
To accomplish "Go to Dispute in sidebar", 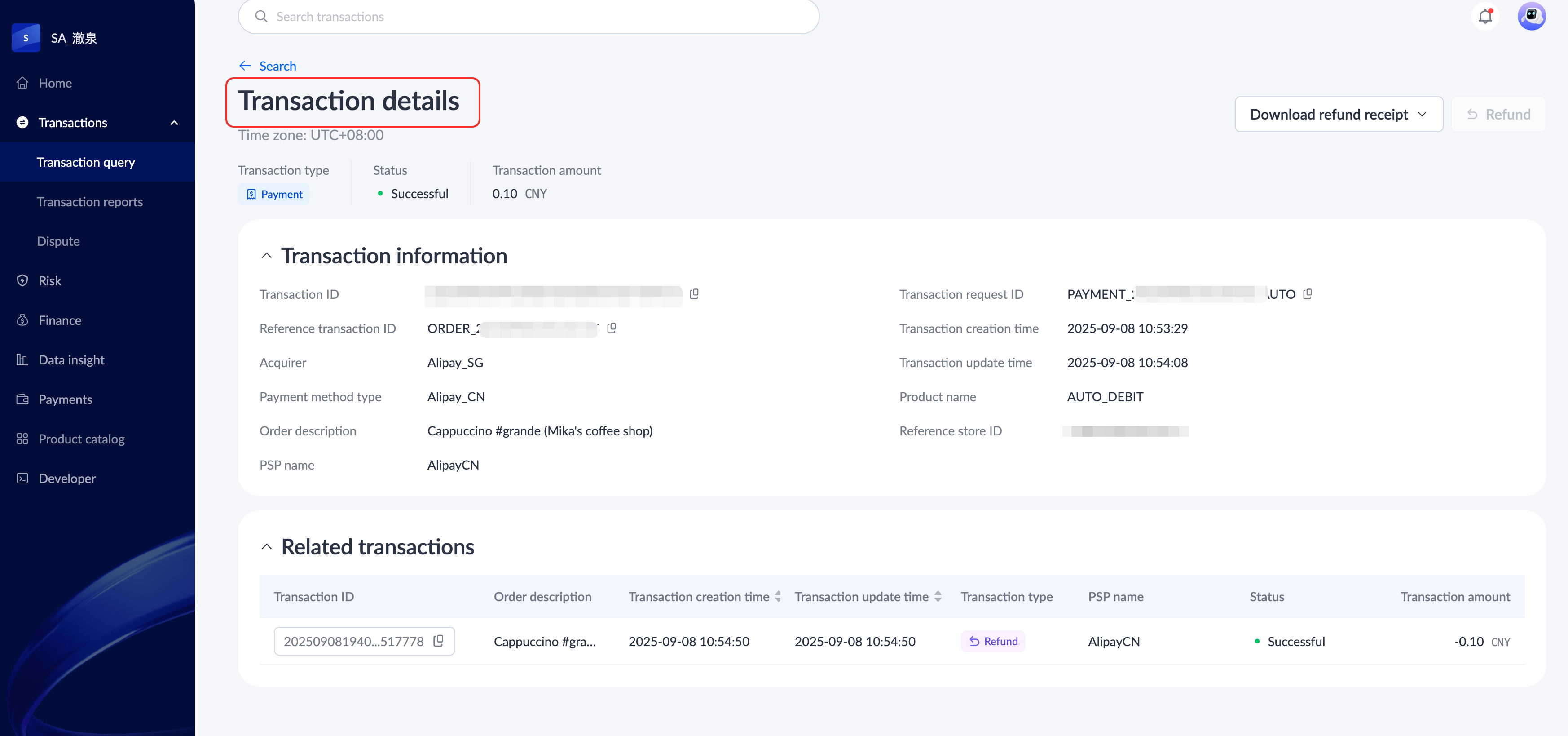I will coord(58,241).
